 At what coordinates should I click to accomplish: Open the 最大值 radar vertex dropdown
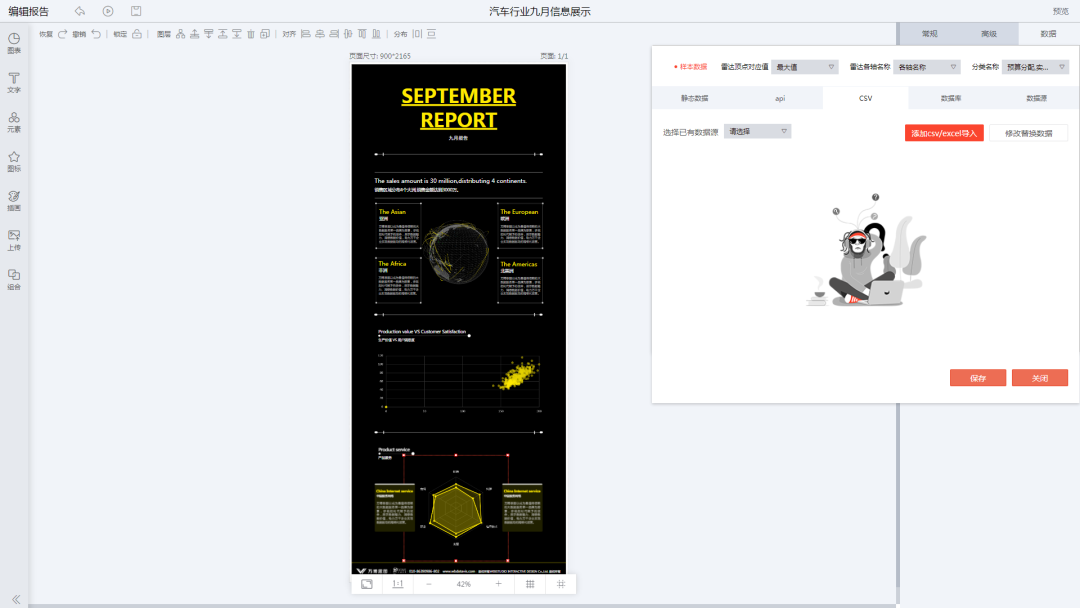[804, 67]
